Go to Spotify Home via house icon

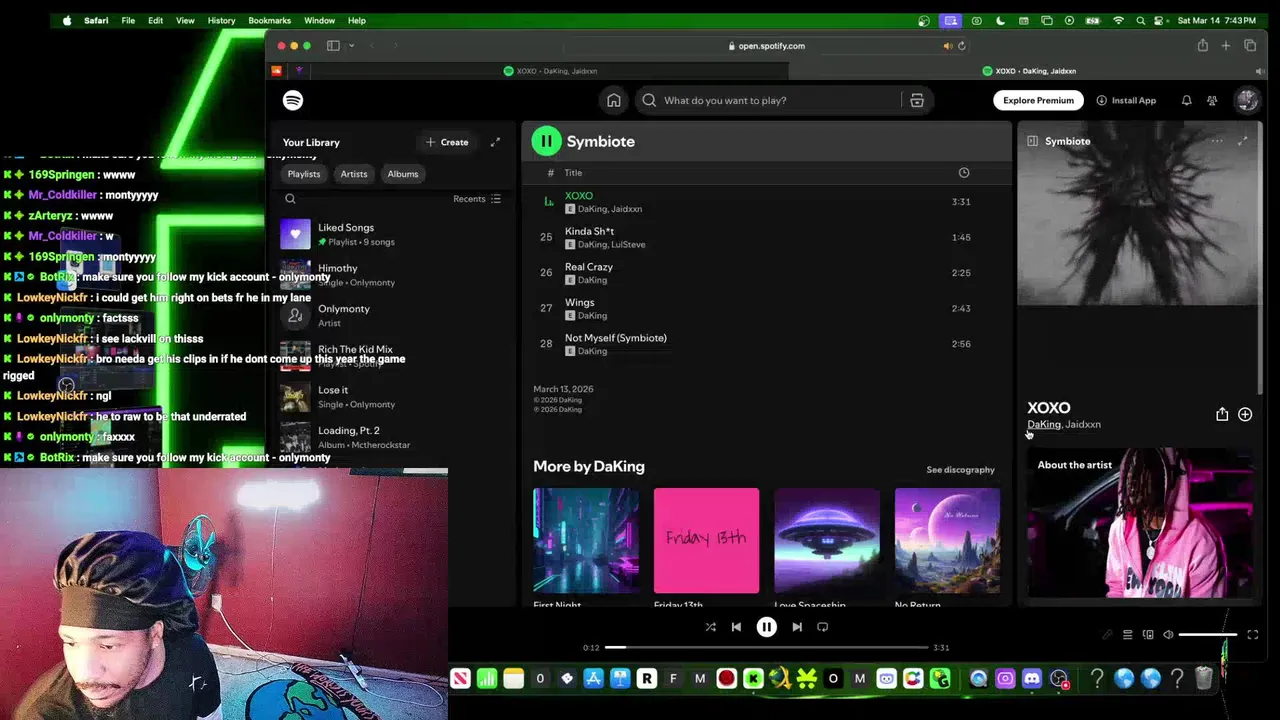click(x=614, y=100)
